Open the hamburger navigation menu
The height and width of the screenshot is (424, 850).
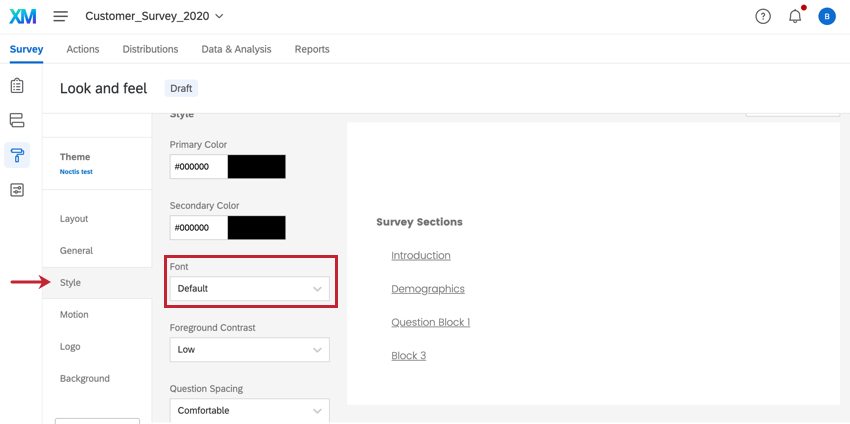(61, 16)
